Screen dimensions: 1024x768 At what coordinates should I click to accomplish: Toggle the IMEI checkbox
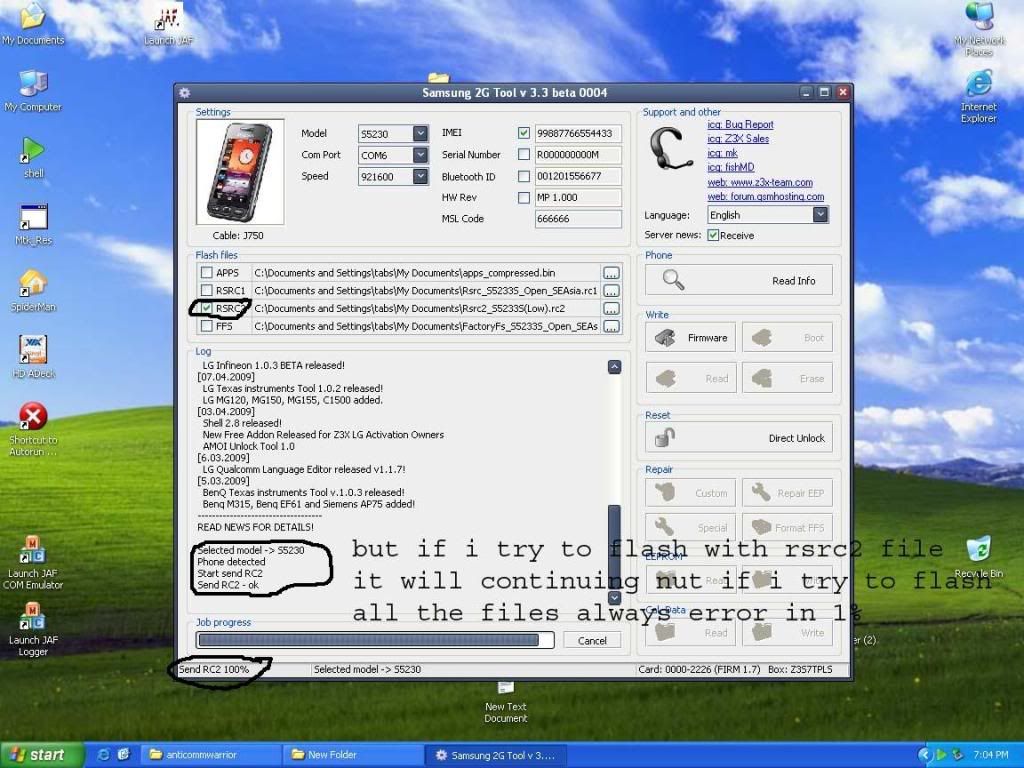pyautogui.click(x=524, y=133)
